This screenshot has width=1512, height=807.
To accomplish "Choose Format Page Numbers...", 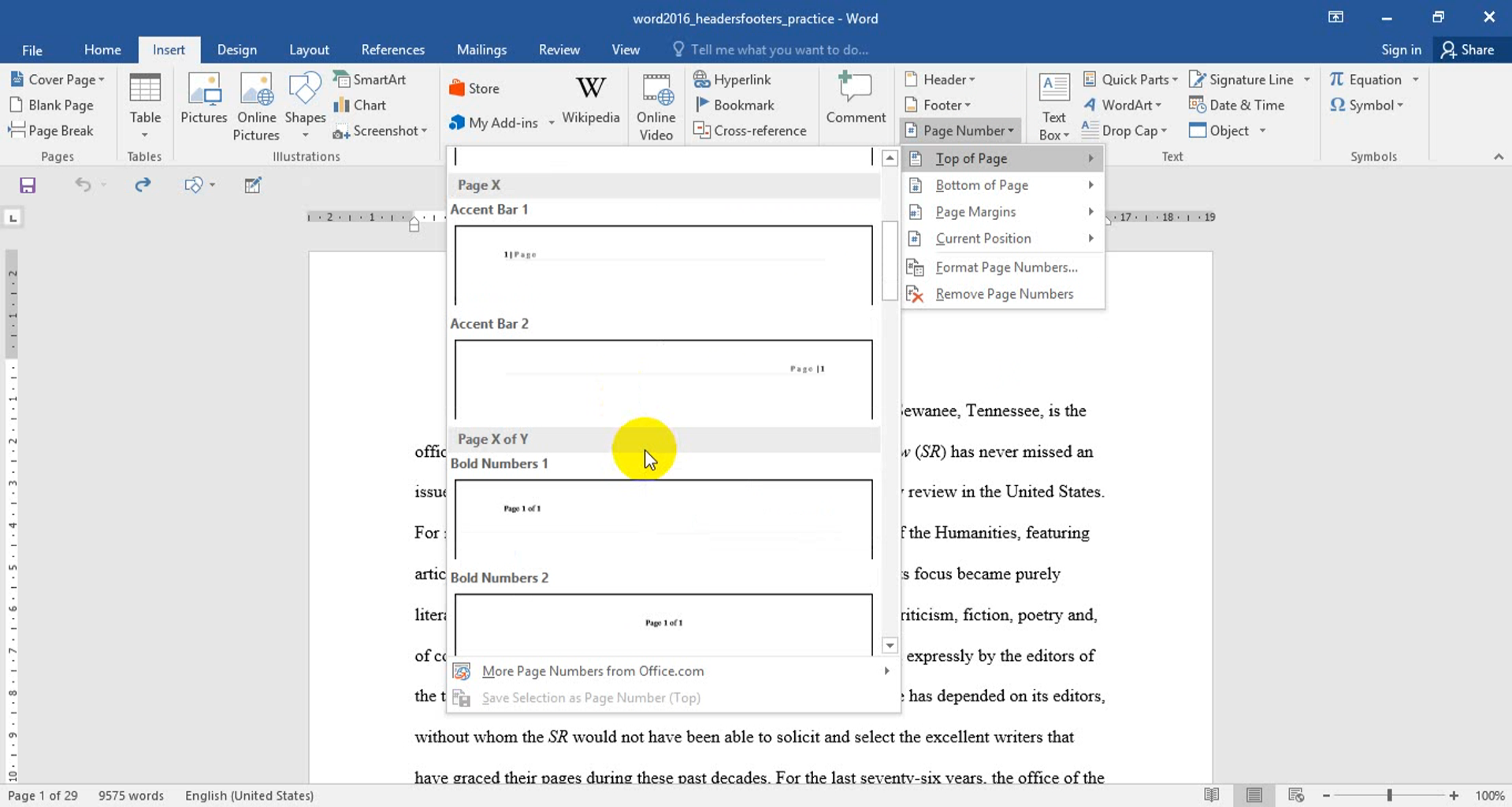I will (x=1001, y=268).
